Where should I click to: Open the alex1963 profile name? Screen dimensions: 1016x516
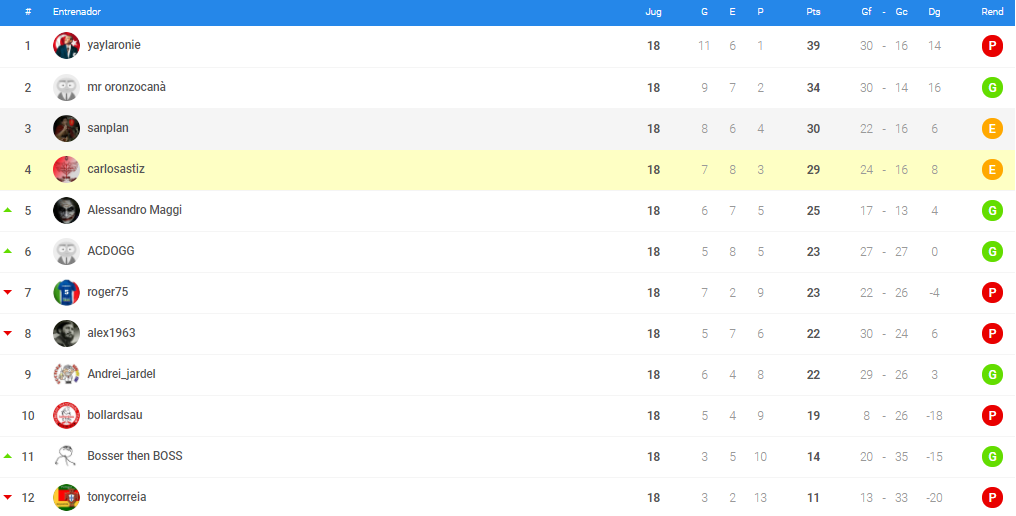coord(111,333)
